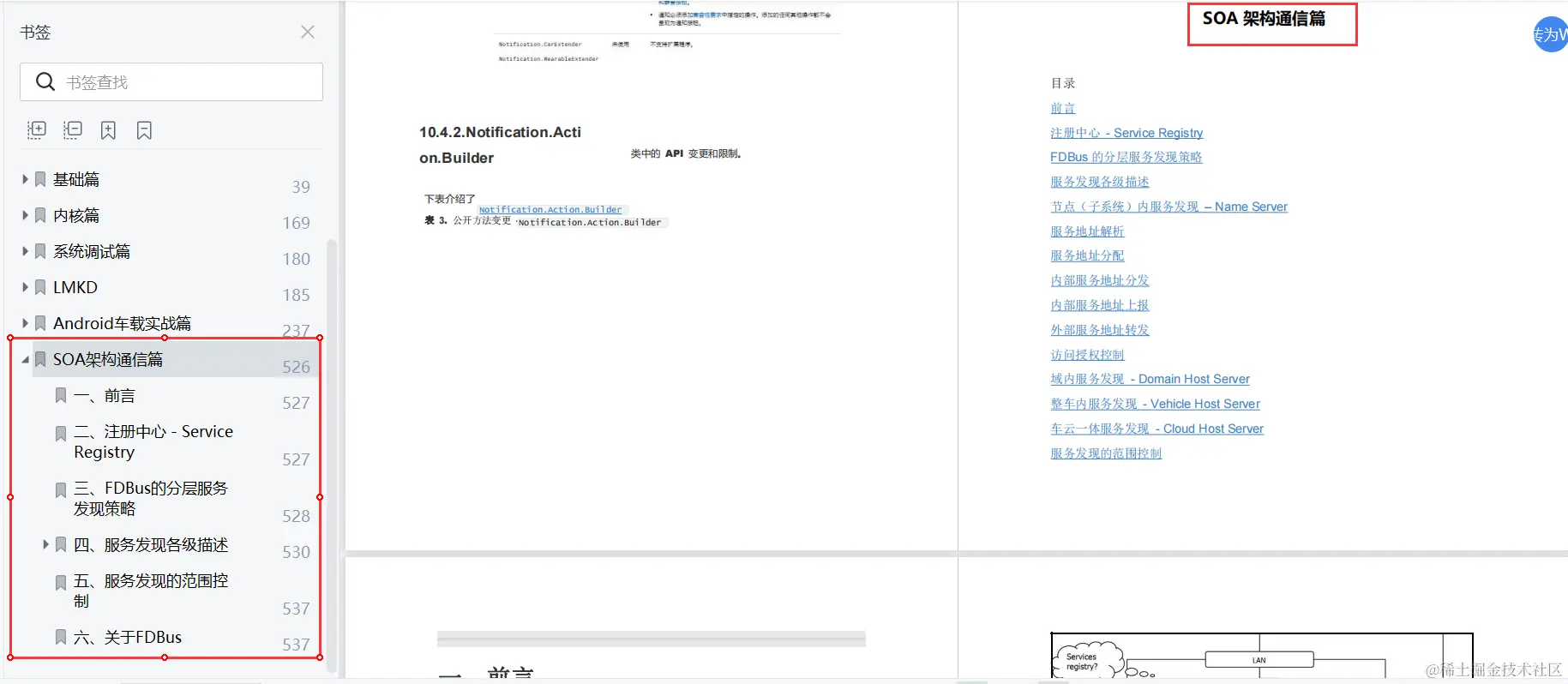
Task: Click bookmark icon beside 五、服务发现的范围控制
Action: 61,583
